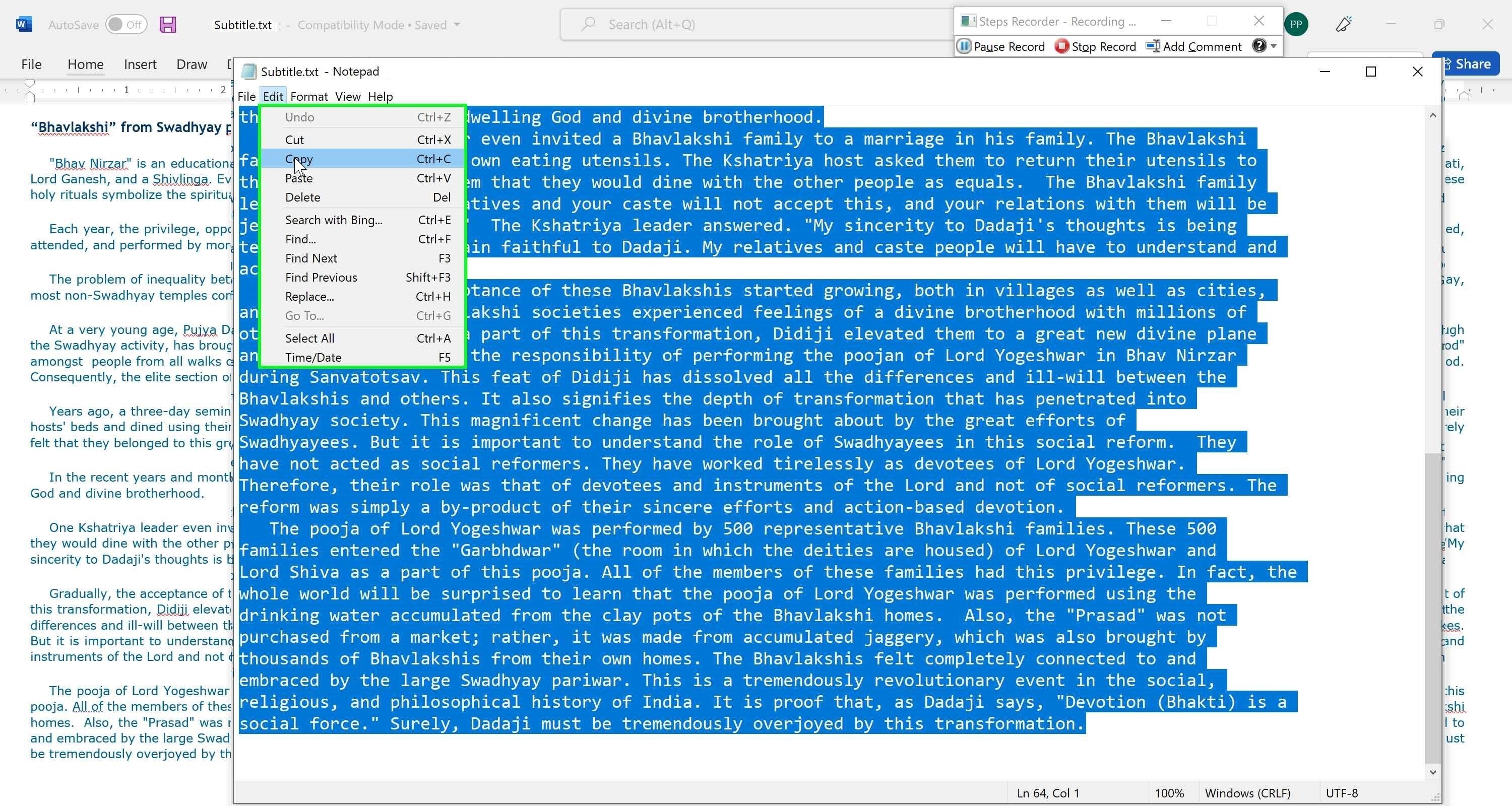Choose Cut from the Edit menu

point(363,140)
